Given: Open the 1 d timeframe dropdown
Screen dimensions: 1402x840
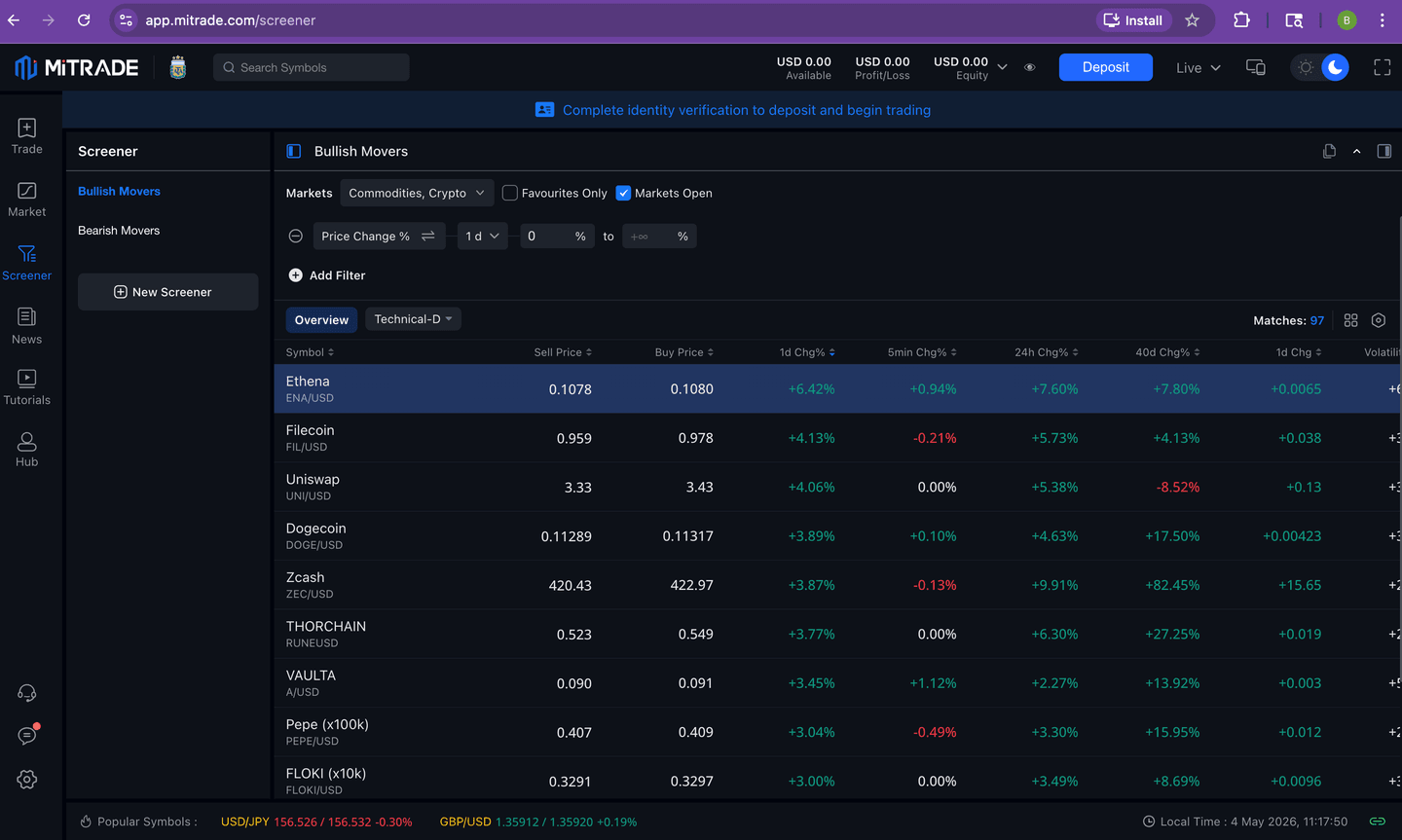Looking at the screenshot, I should tap(482, 237).
